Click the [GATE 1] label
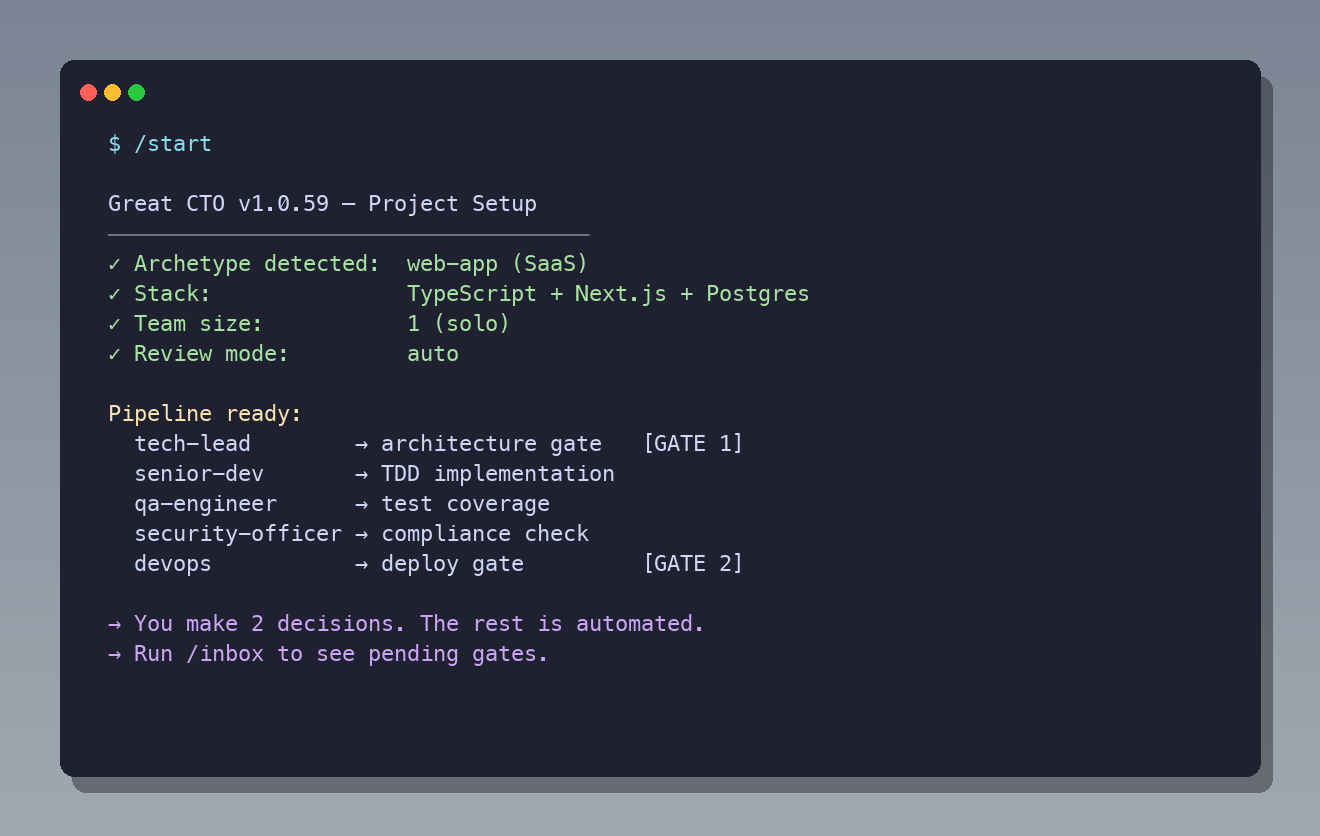The image size is (1320, 836). coord(693,444)
